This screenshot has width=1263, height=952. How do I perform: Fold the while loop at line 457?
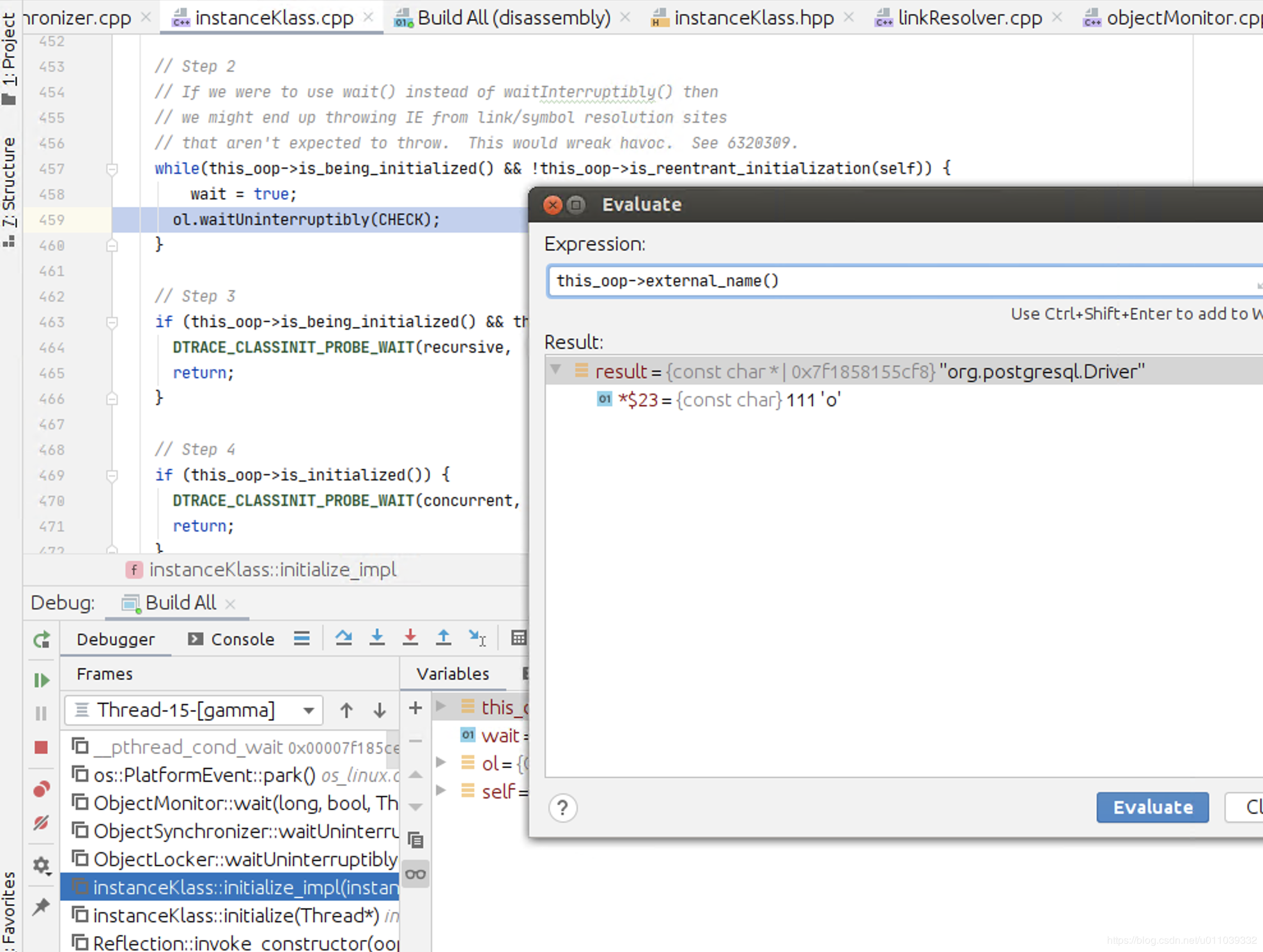[112, 169]
